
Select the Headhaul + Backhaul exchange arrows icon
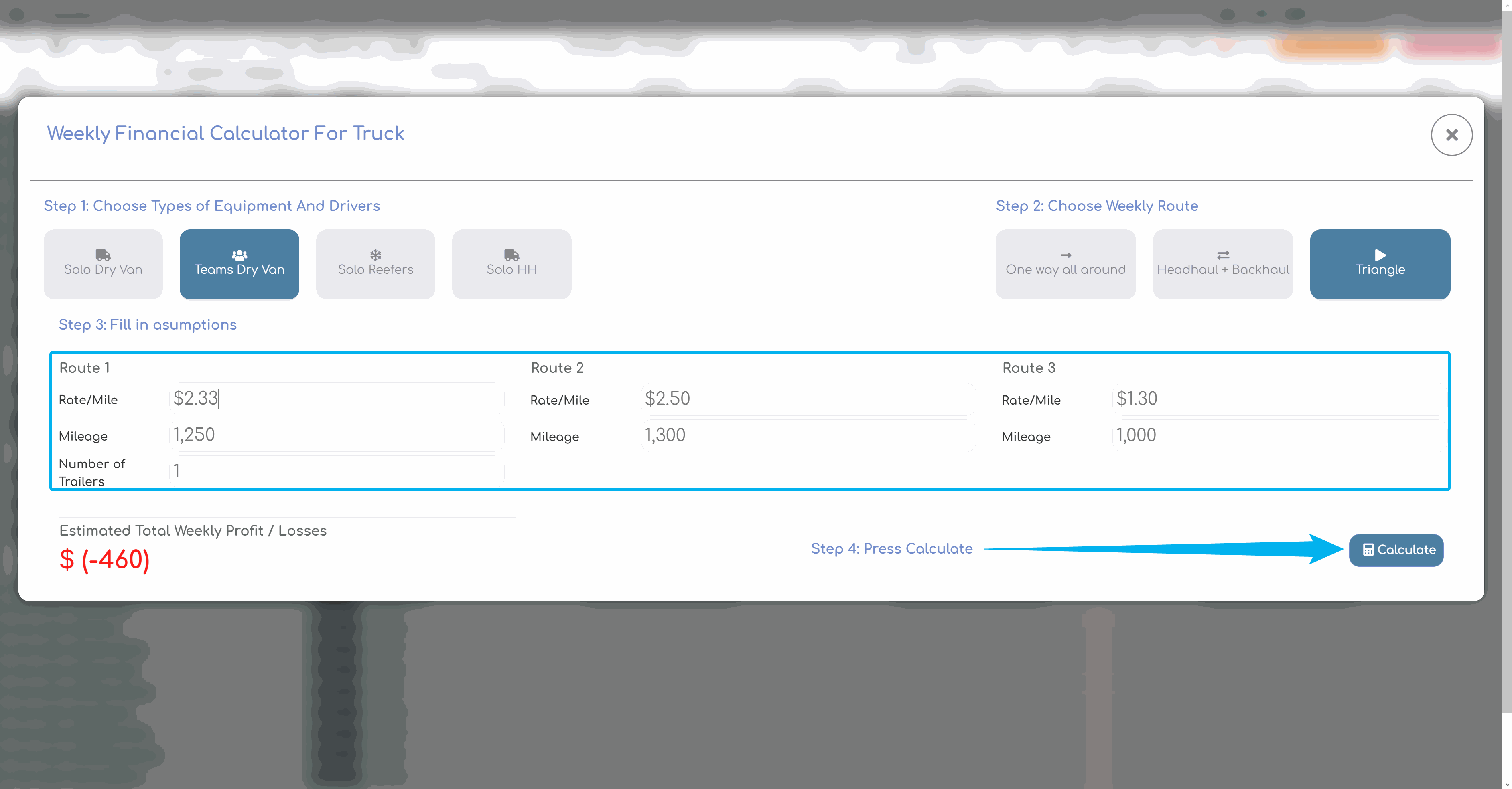[1223, 255]
